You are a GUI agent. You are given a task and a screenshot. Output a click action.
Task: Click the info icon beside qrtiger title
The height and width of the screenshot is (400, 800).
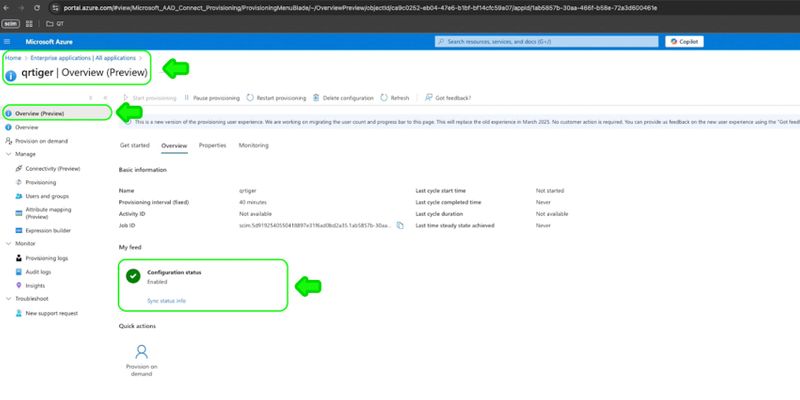click(11, 76)
